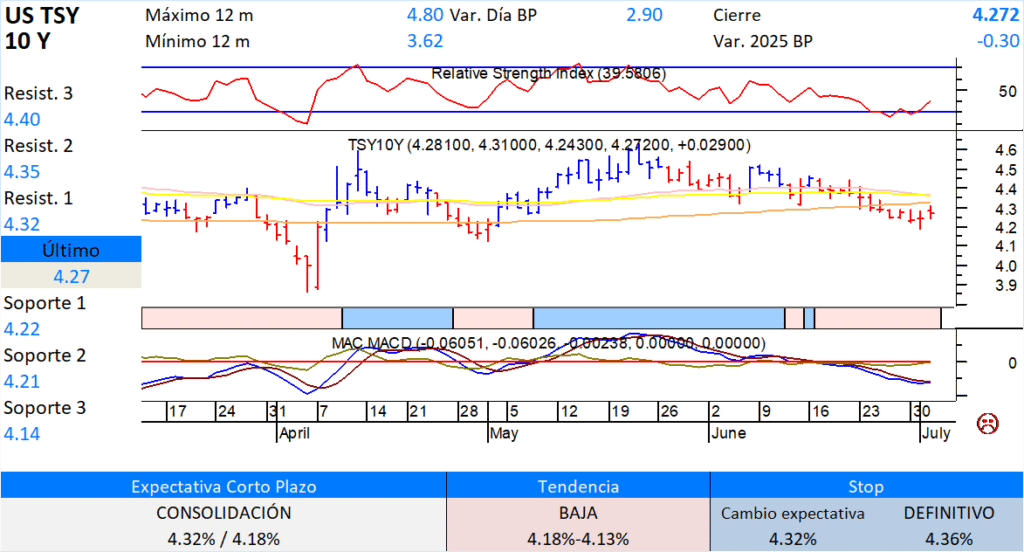1024x552 pixels.
Task: Click the 12-month maximum value 4.80
Action: coord(424,15)
